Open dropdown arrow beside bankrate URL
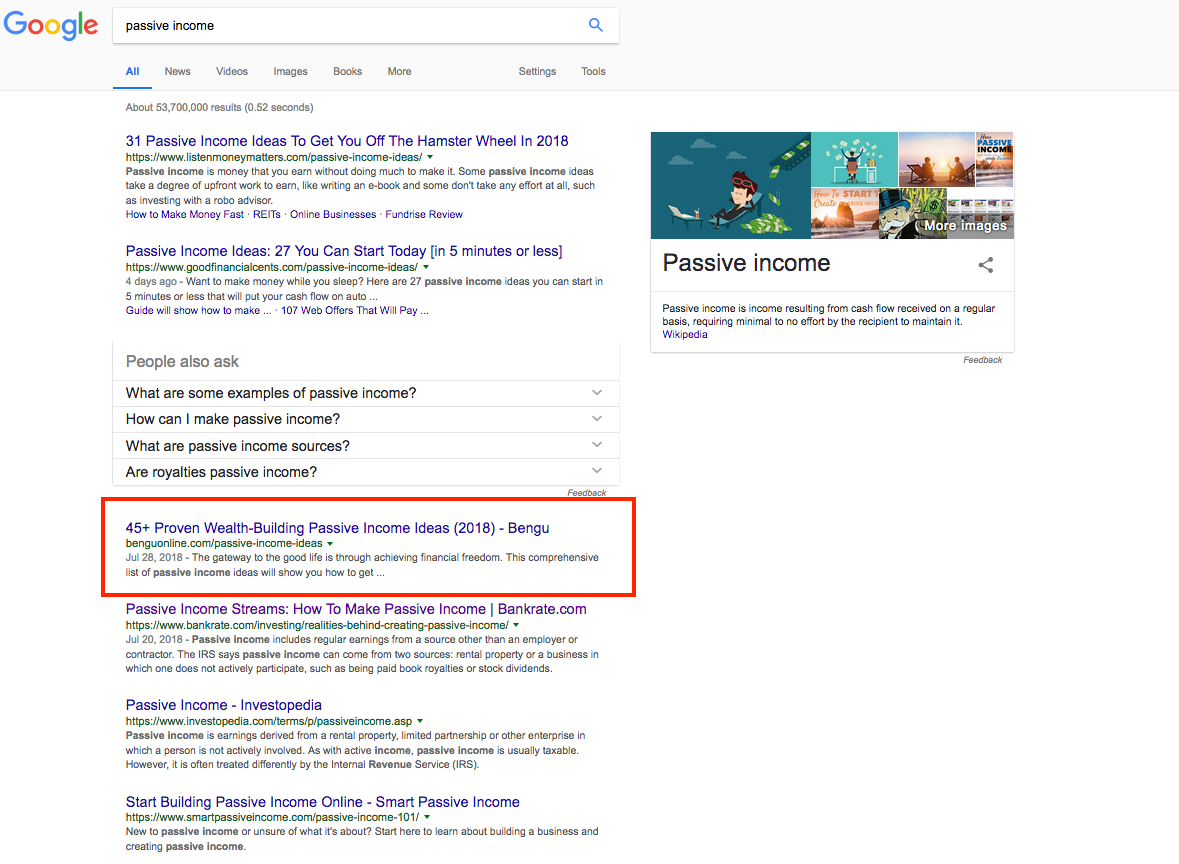 pos(516,625)
